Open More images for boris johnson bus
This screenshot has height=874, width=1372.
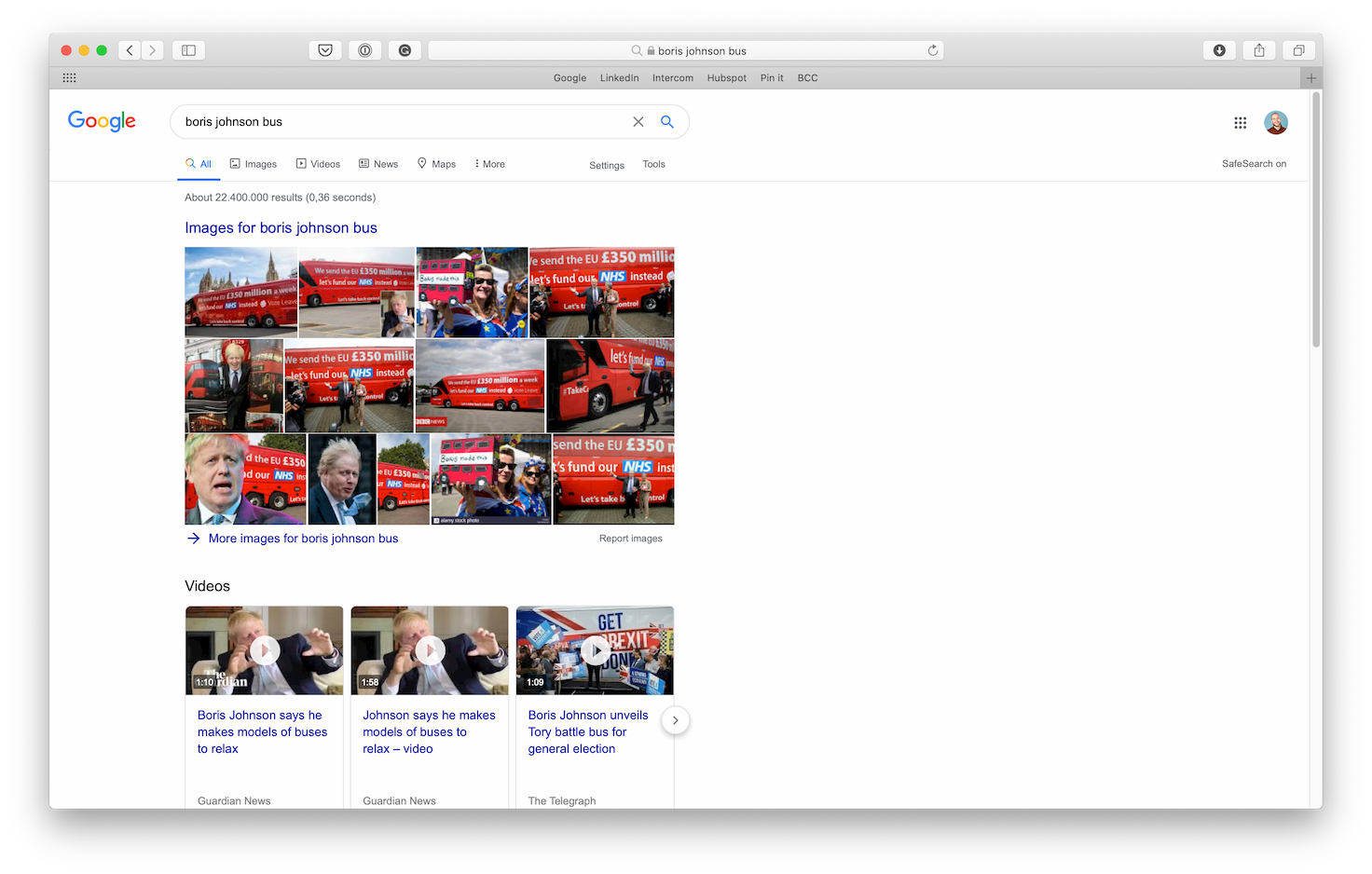point(303,538)
